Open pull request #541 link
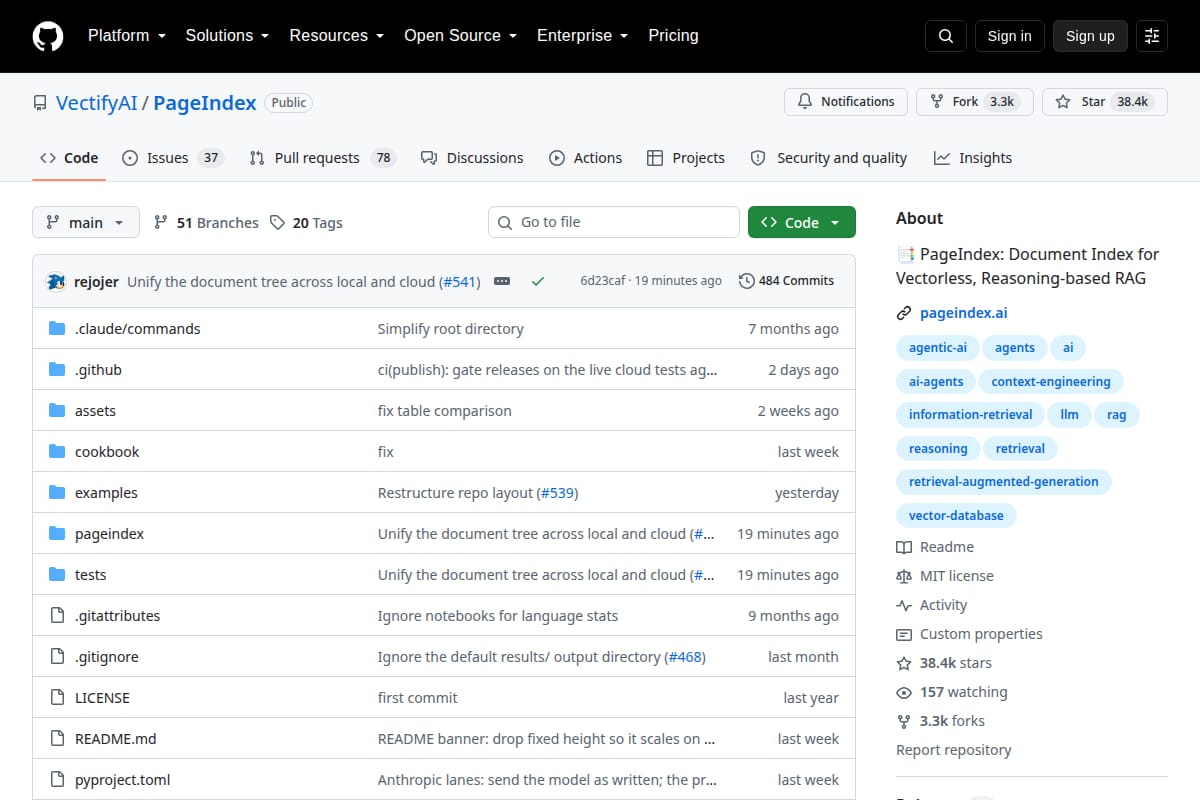The image size is (1200, 800). click(461, 282)
